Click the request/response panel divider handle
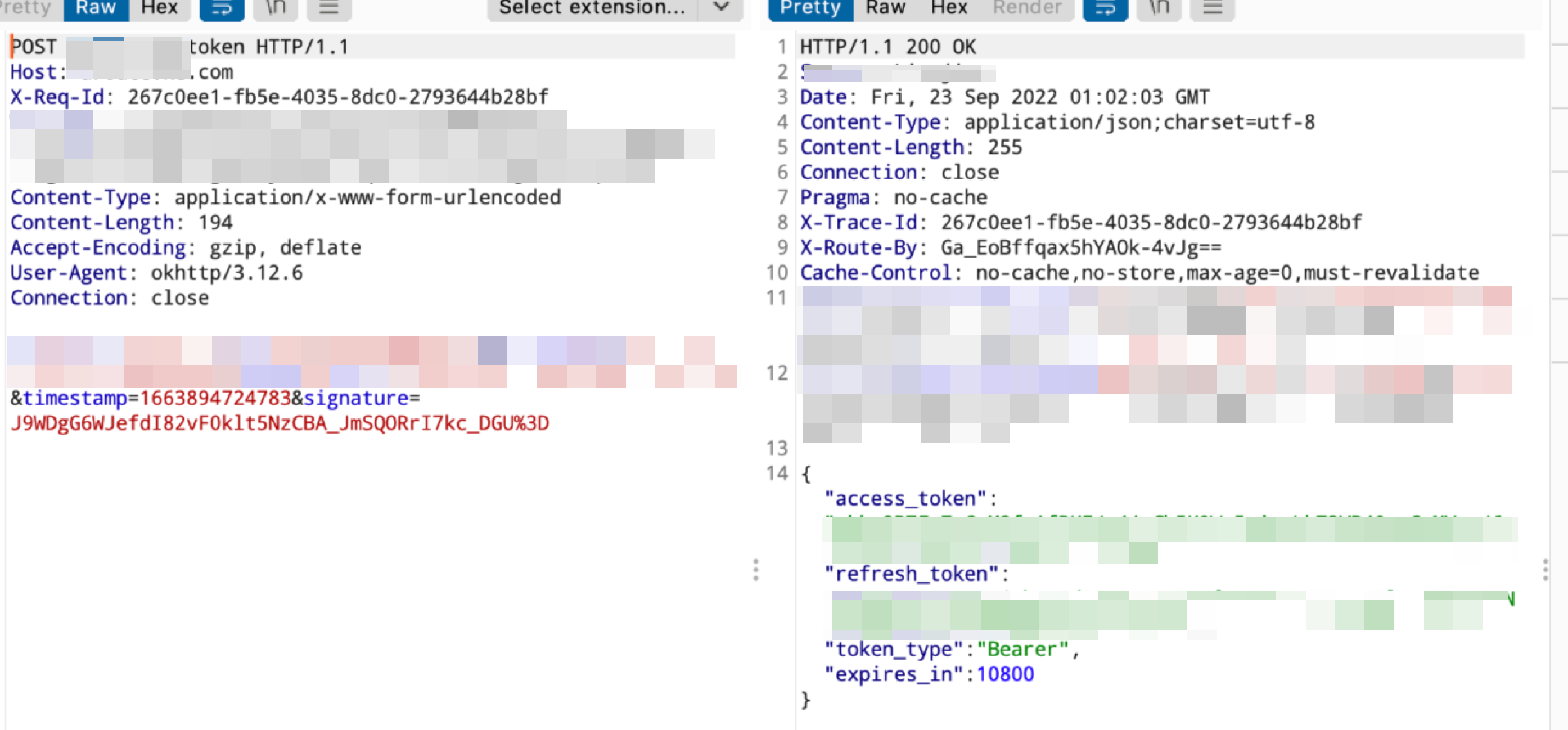 pyautogui.click(x=756, y=570)
